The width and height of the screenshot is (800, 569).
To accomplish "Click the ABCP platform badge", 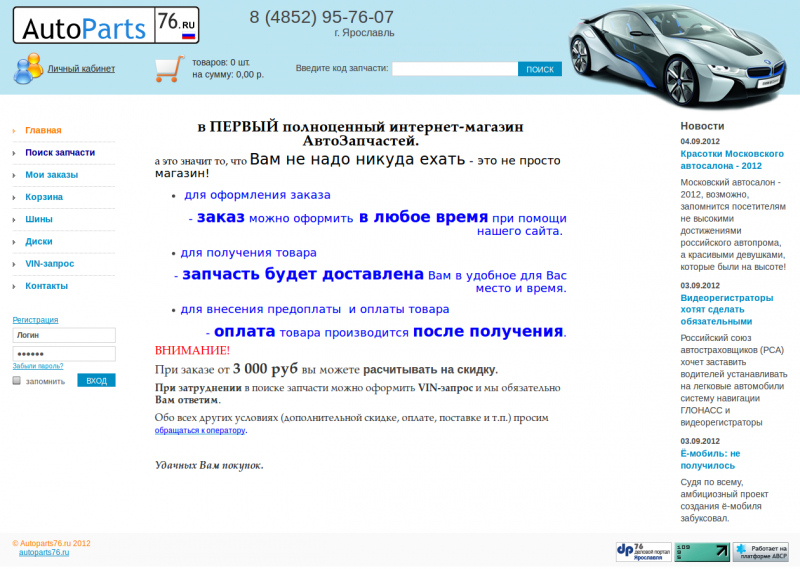I will [760, 551].
